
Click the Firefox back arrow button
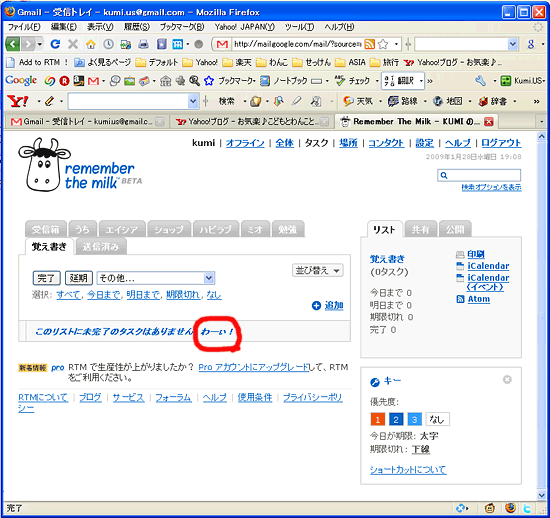click(13, 44)
